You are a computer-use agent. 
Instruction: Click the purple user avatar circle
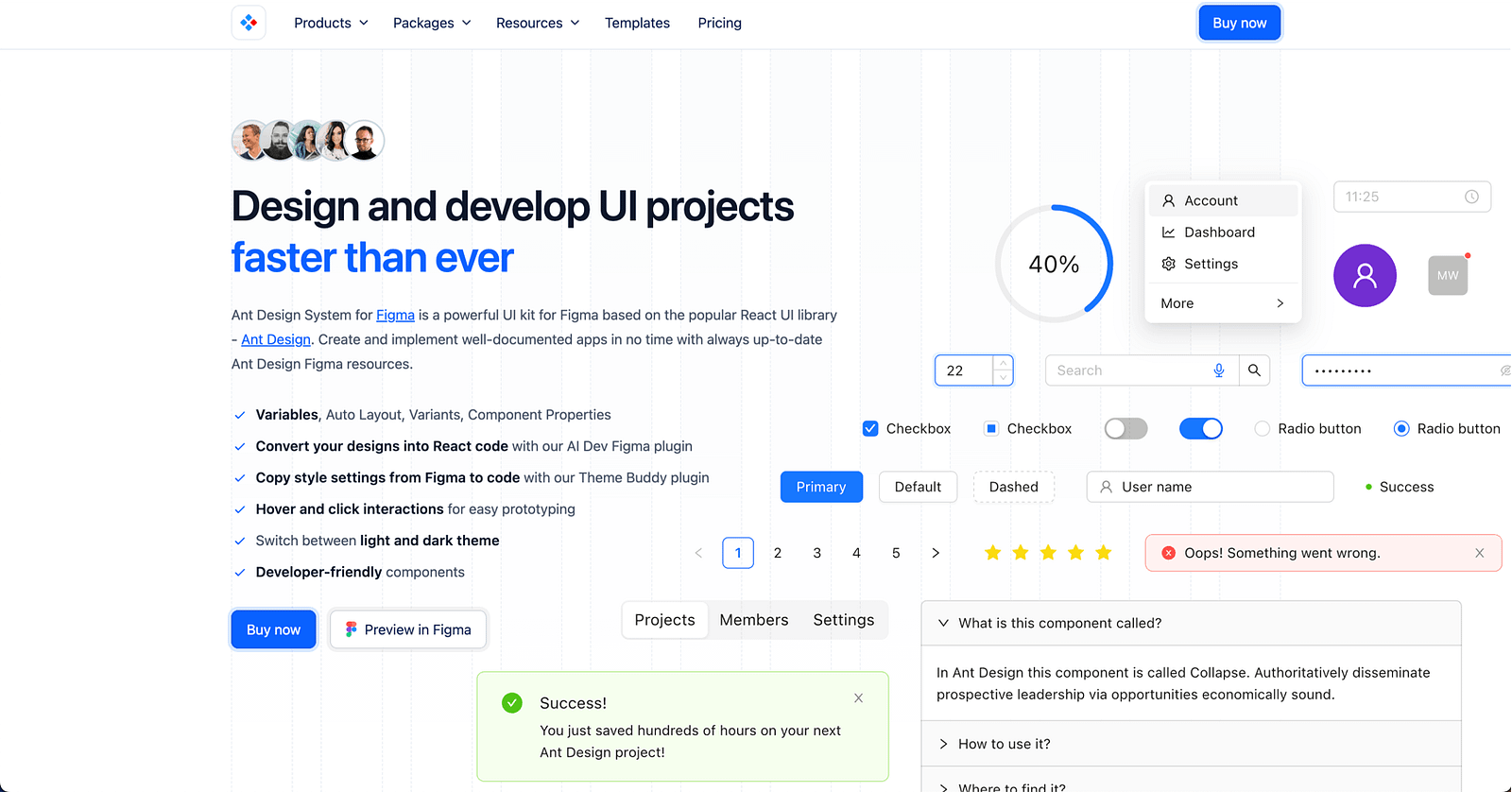pyautogui.click(x=1365, y=276)
